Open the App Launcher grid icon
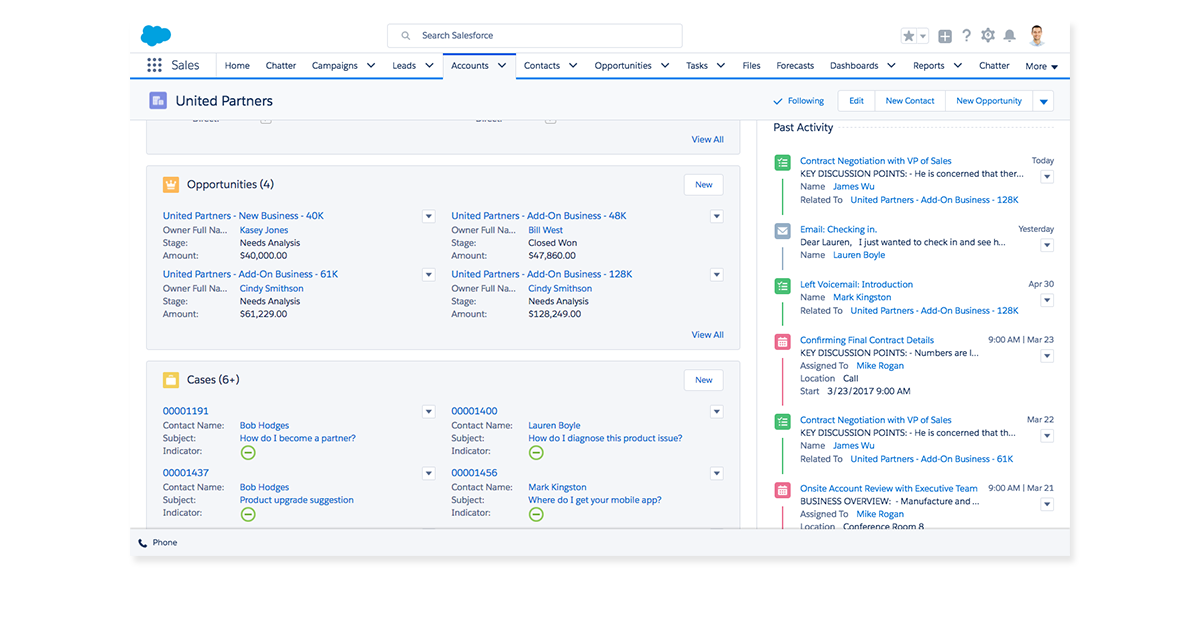This screenshot has width=1200, height=640. 154,66
